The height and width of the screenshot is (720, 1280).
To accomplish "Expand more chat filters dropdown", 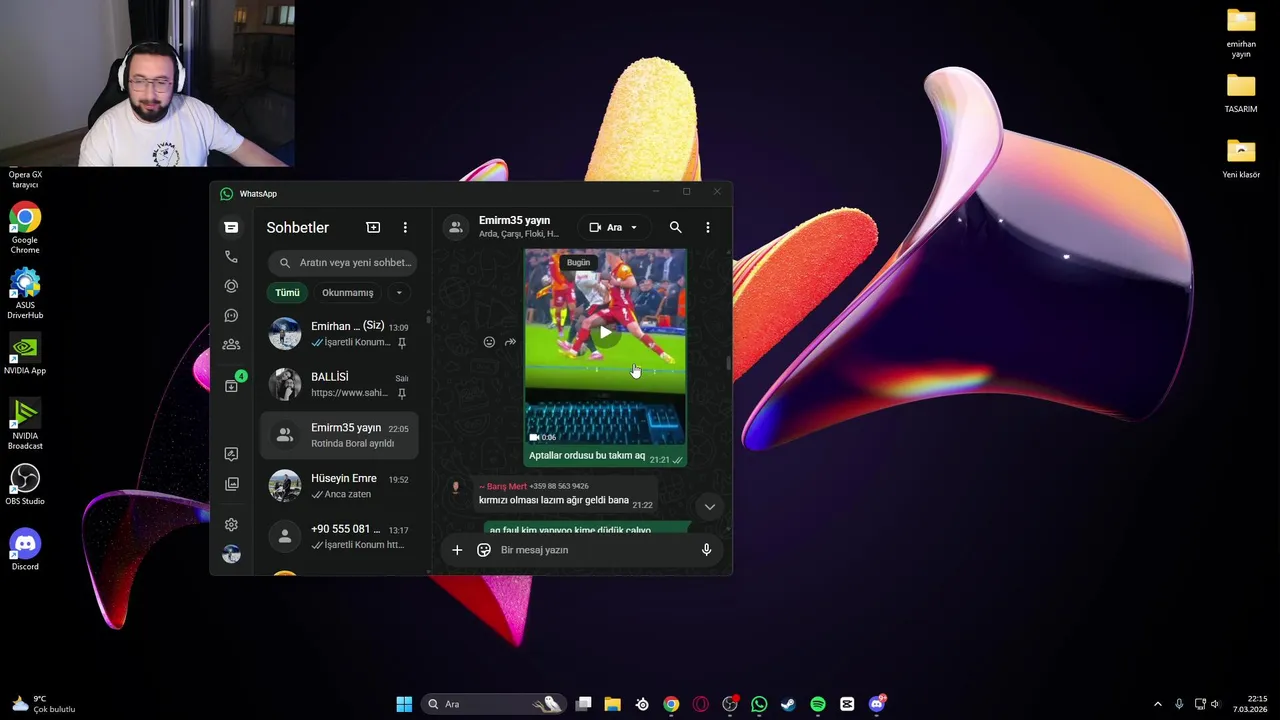I will [x=399, y=293].
